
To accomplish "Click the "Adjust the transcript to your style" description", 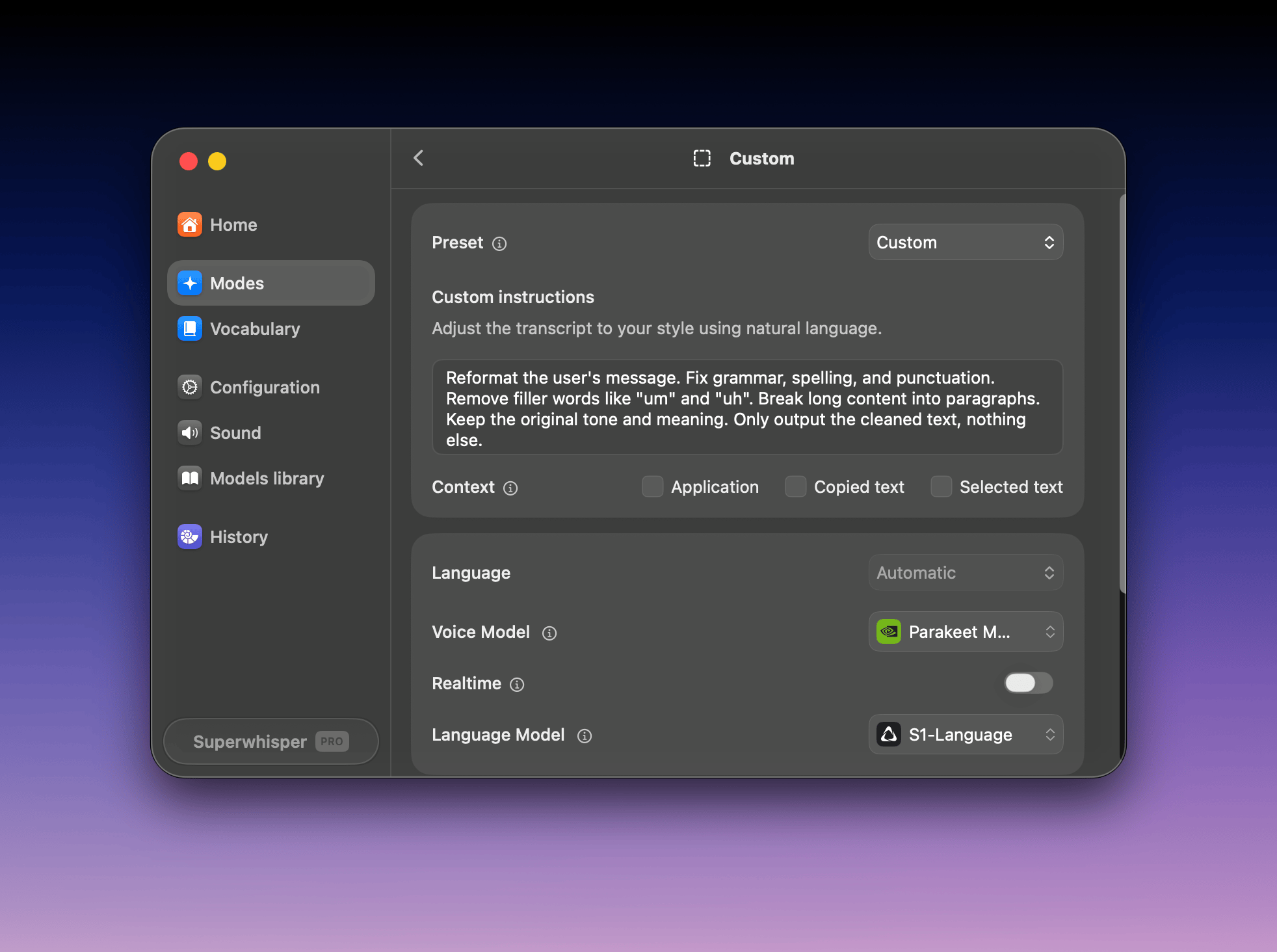I will click(657, 328).
